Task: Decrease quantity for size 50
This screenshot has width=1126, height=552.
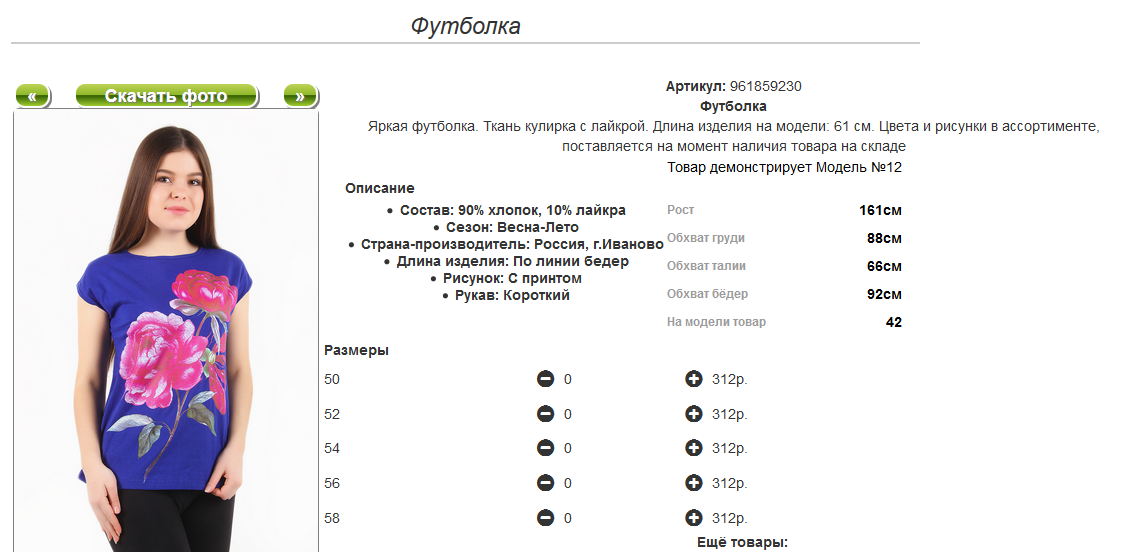Action: 545,378
